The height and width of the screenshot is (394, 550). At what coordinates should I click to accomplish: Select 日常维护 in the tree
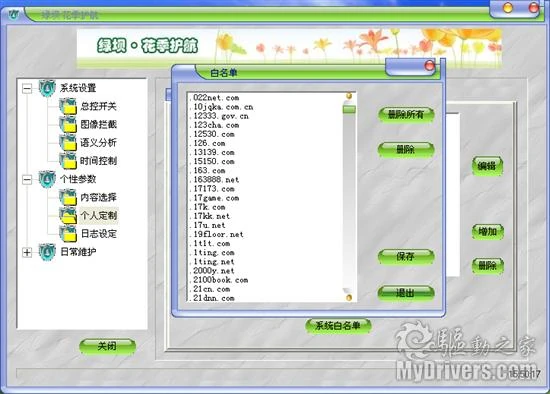pos(78,252)
